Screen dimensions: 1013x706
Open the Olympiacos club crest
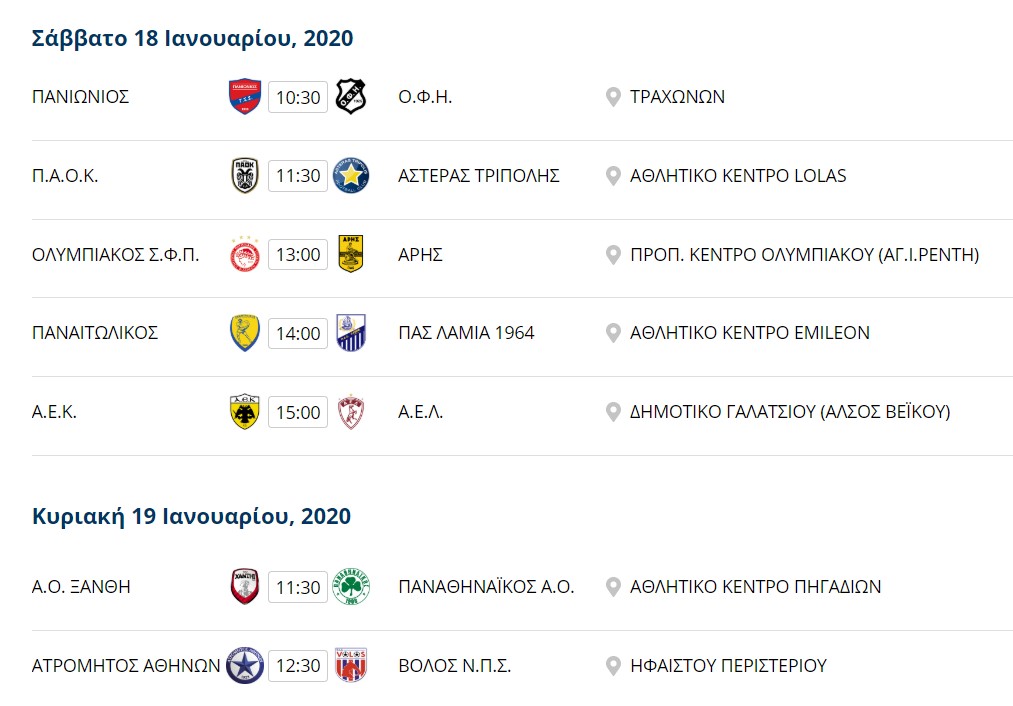[x=245, y=254]
